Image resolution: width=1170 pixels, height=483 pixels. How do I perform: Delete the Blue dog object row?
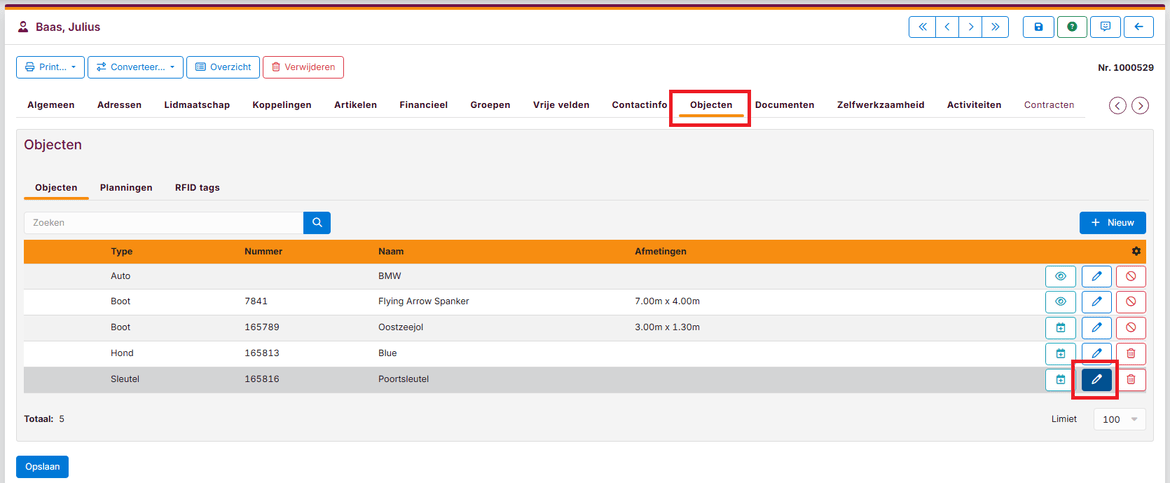(1131, 353)
